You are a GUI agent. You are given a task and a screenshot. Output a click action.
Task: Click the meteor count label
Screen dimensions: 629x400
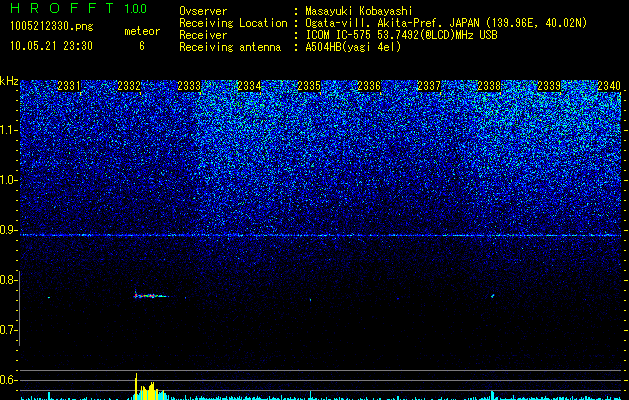[x=142, y=31]
